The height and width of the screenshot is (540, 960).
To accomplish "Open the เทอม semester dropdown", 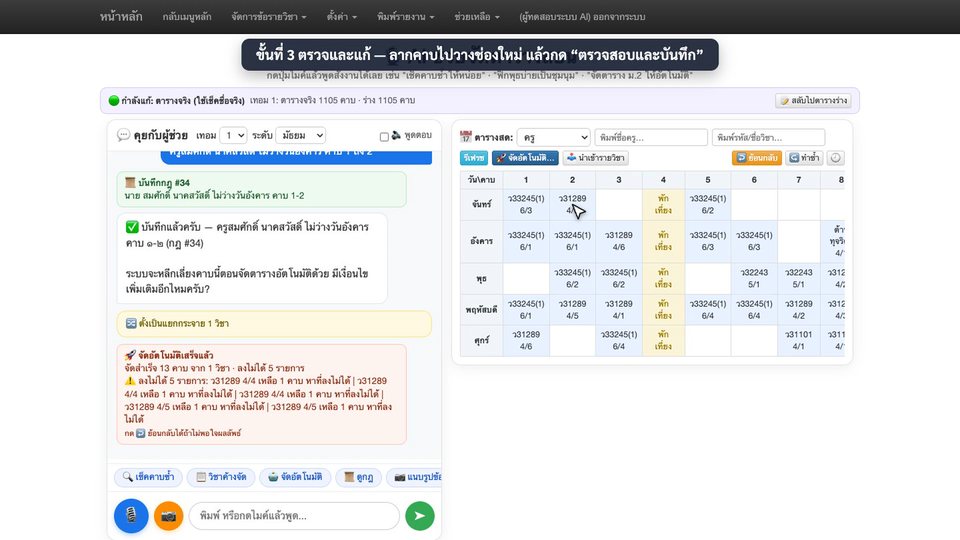I will (x=233, y=135).
